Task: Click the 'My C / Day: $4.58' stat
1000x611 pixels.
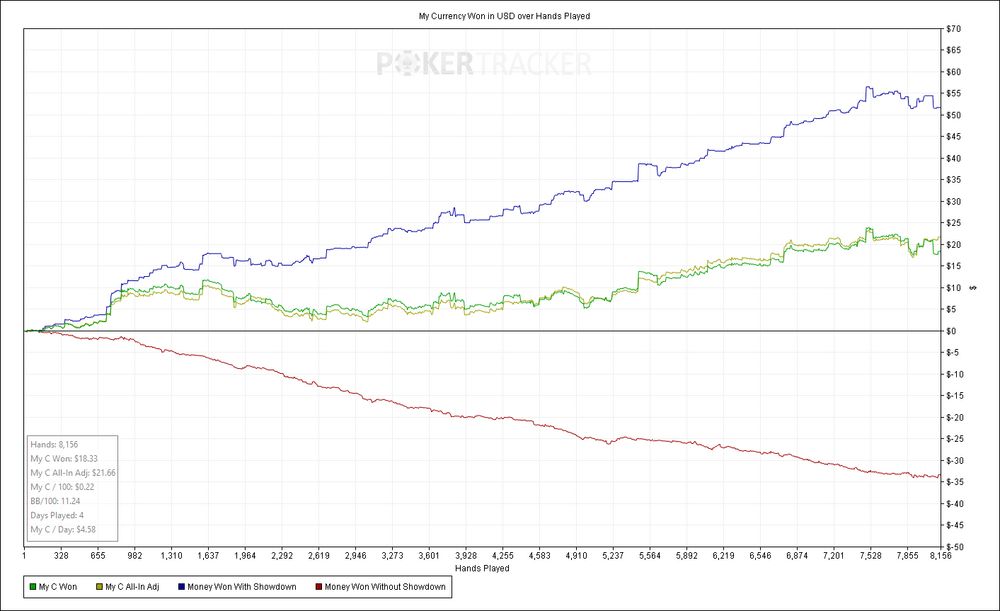Action: (x=63, y=530)
